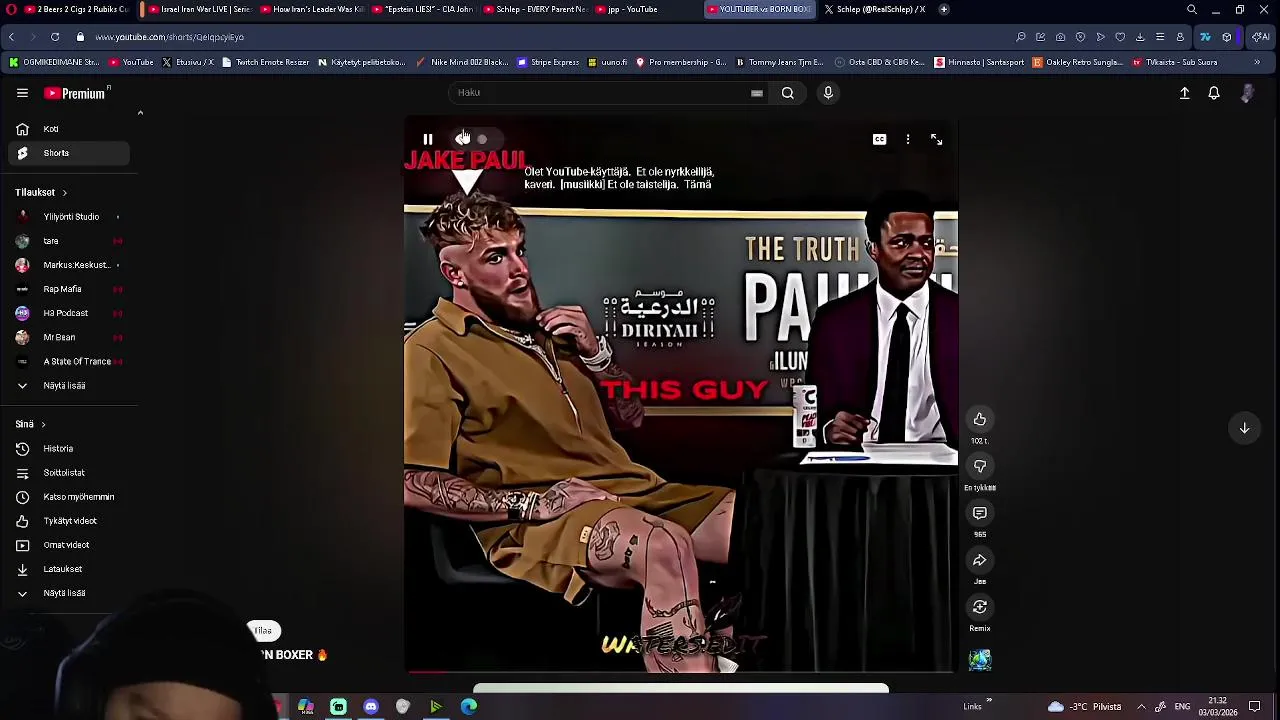
Task: Seek on the Short's red progress bar
Action: coord(680,672)
